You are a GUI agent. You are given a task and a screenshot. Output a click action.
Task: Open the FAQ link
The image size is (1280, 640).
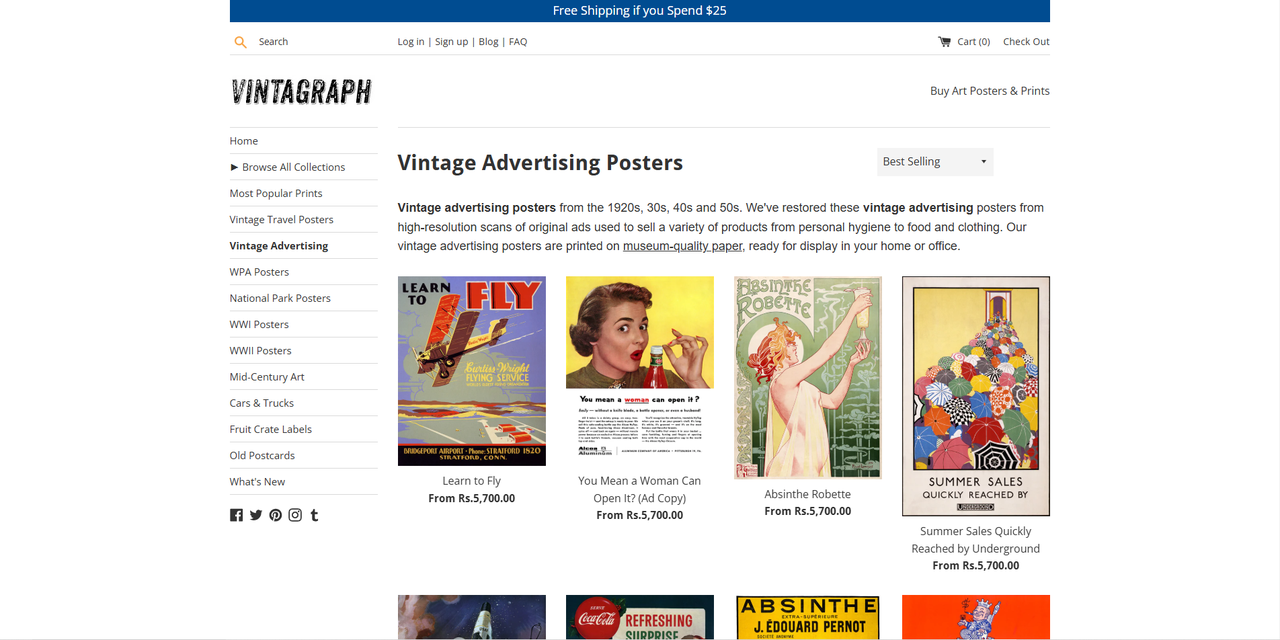point(518,42)
